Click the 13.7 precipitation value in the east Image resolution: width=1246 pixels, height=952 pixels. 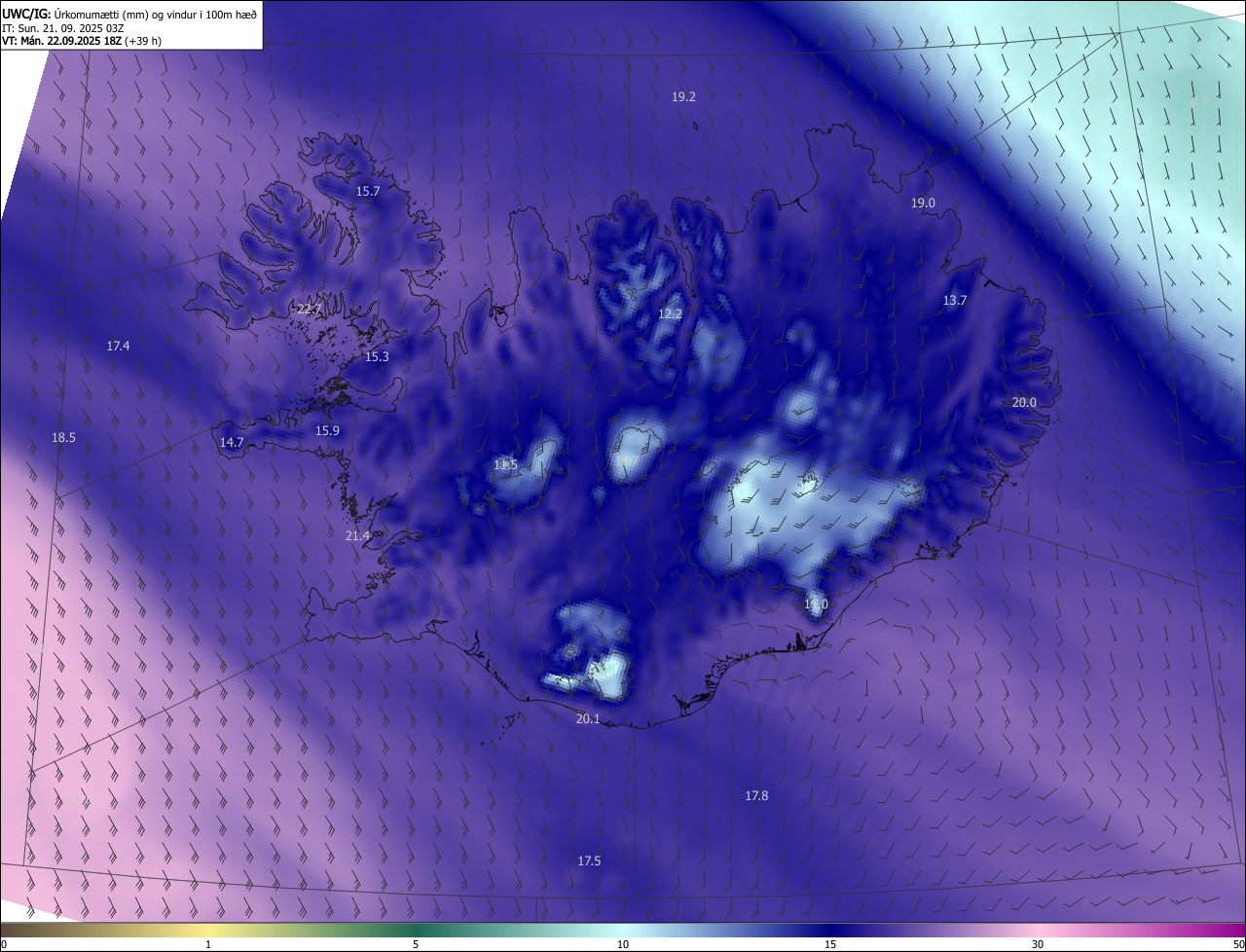pos(955,301)
